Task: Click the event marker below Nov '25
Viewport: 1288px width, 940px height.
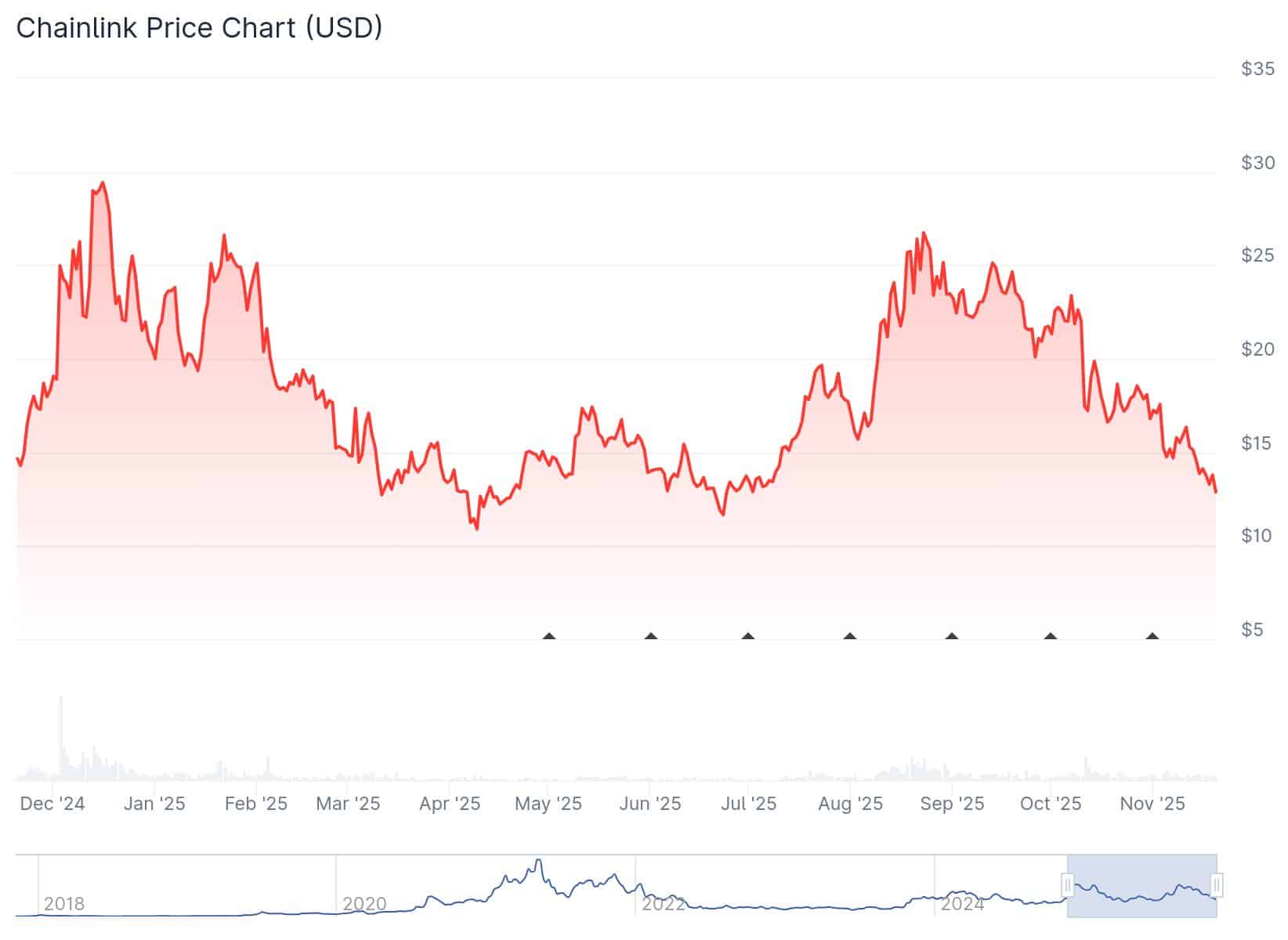Action: pos(1150,637)
